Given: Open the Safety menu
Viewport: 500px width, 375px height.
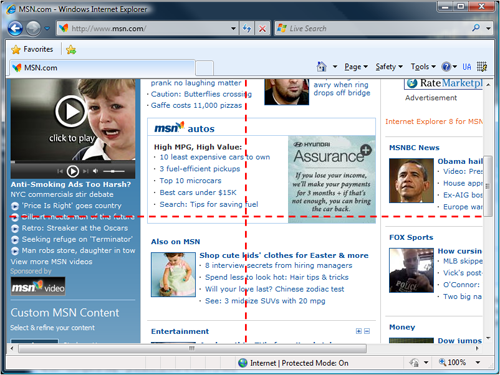Looking at the screenshot, I should tap(389, 67).
